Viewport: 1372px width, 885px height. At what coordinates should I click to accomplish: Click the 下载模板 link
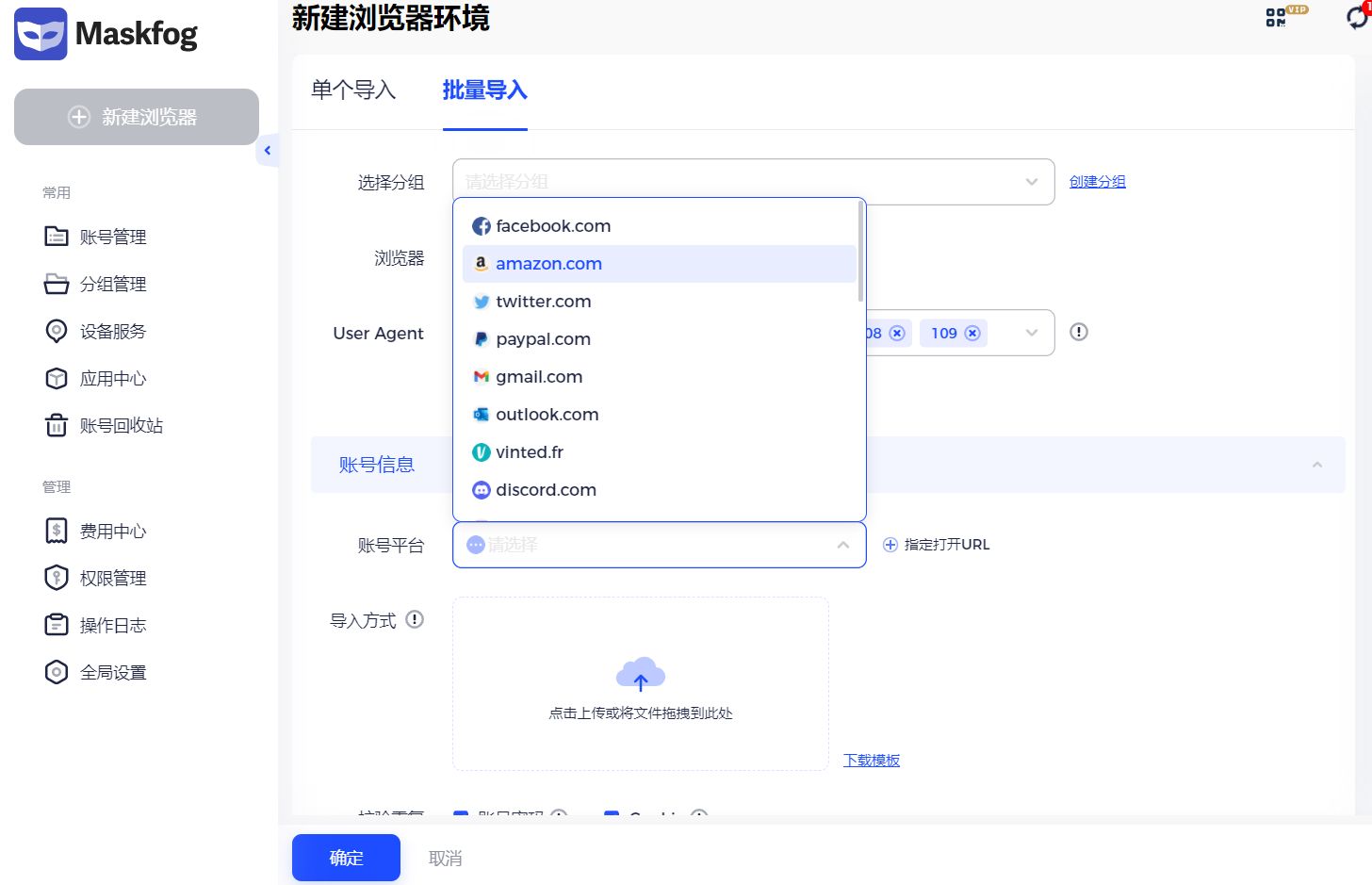(x=872, y=761)
